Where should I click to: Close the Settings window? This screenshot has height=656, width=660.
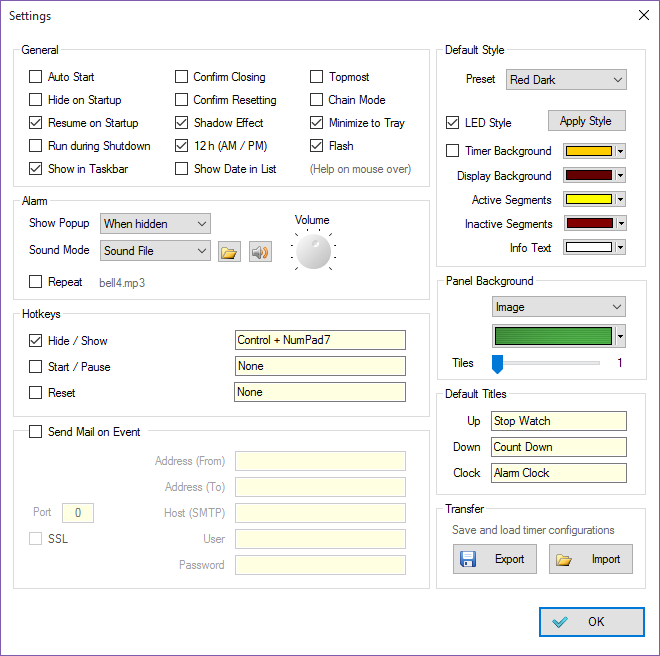pos(644,15)
